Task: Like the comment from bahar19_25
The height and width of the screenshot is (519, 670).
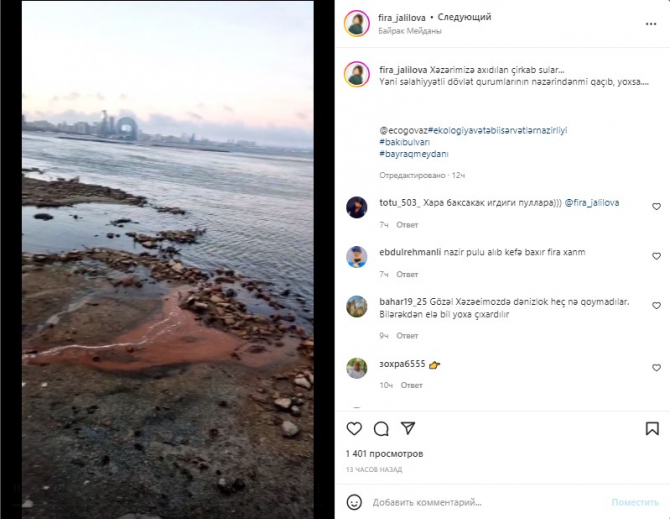Action: (x=656, y=306)
